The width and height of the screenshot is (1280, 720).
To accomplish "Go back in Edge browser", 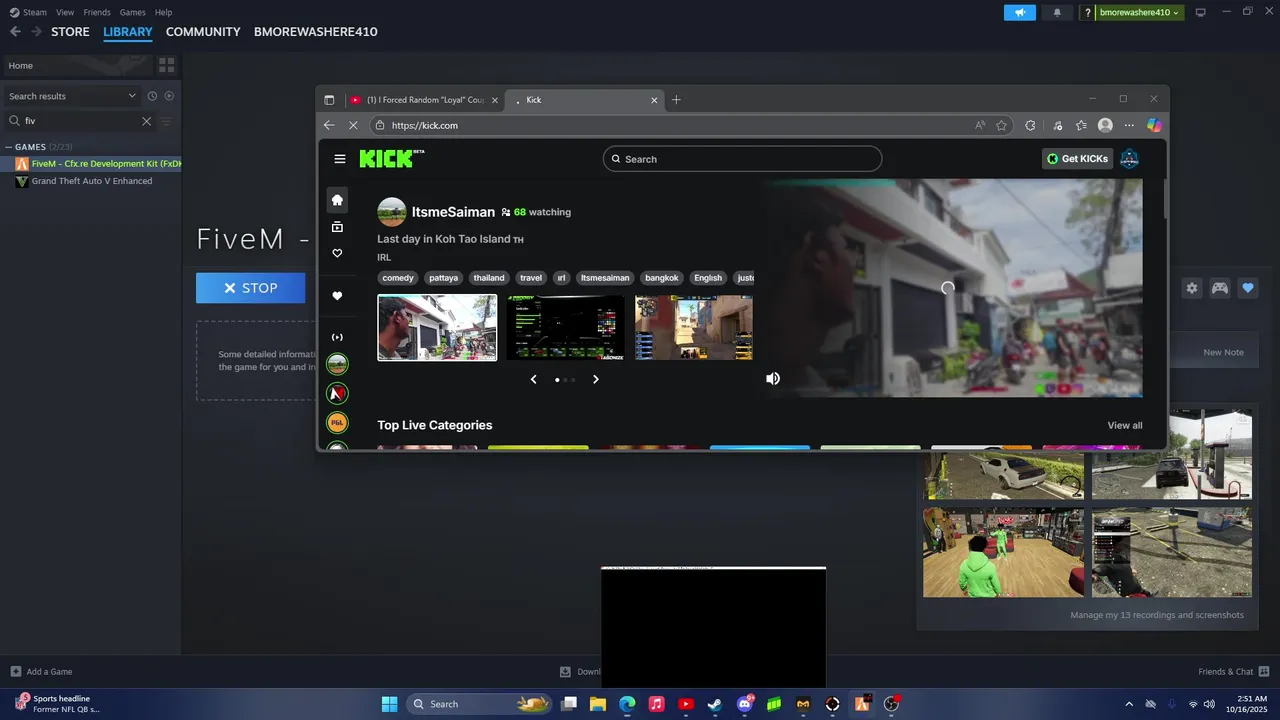I will pyautogui.click(x=329, y=125).
